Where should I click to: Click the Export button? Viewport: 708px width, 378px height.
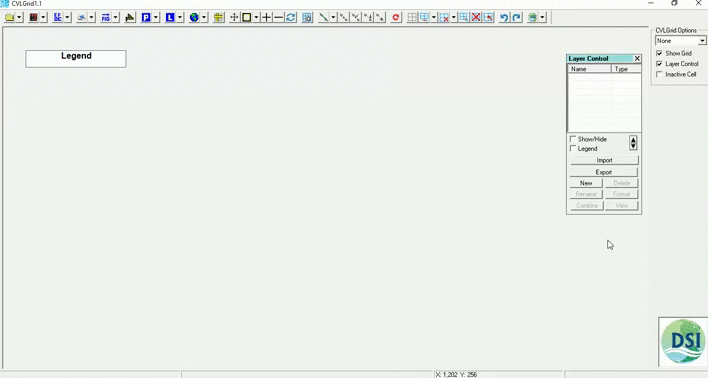coord(604,172)
